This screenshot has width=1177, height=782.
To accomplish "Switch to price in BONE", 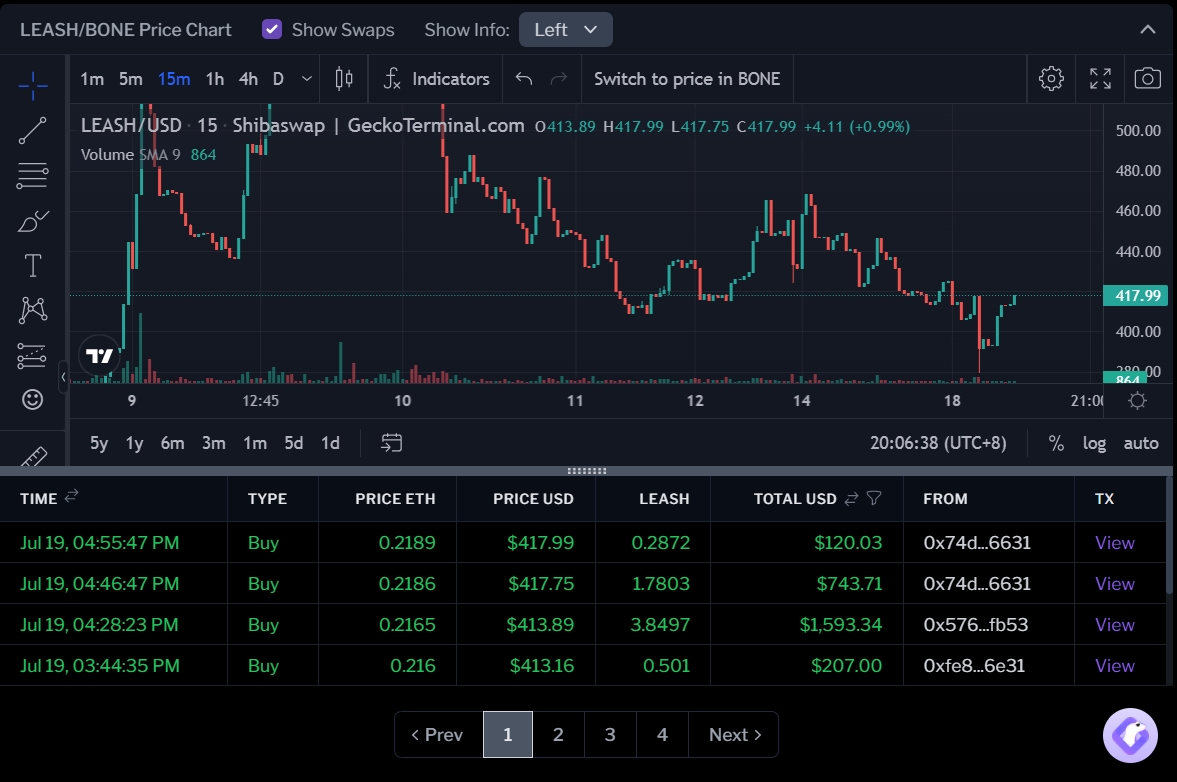I will point(687,79).
